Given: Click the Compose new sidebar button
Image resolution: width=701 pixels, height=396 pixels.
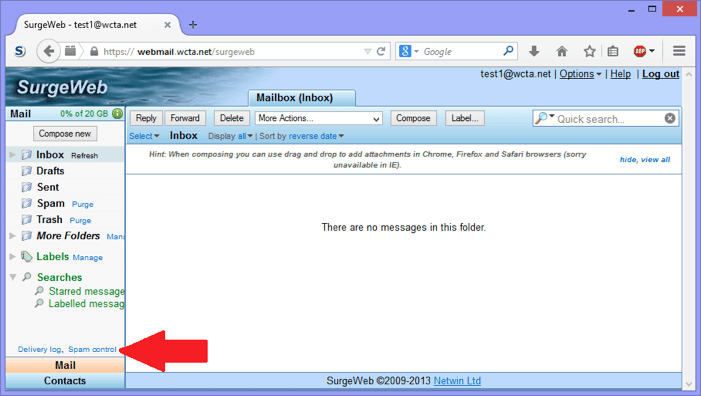Looking at the screenshot, I should click(65, 134).
